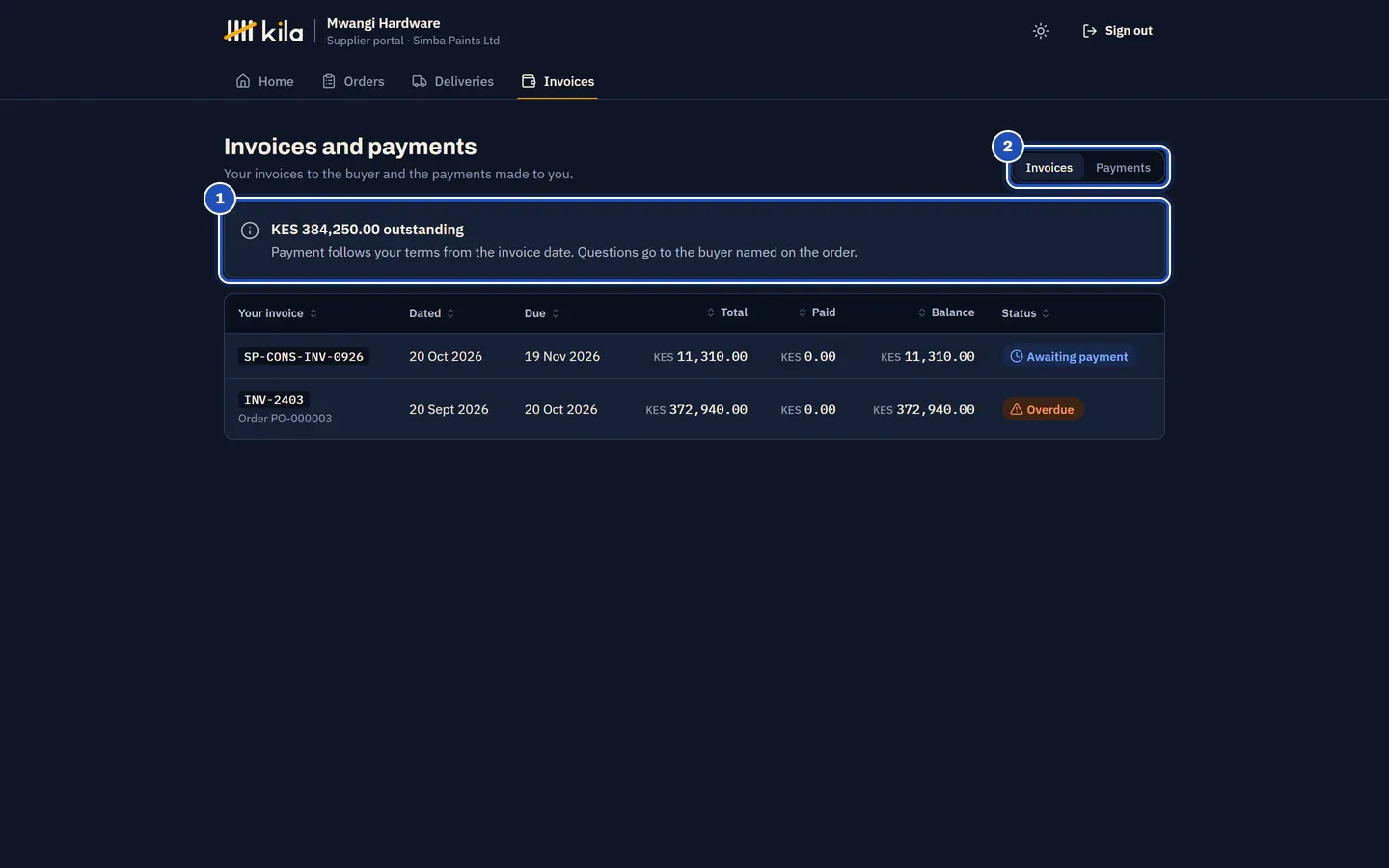
Task: Click the total KES 372,940.00
Action: [696, 410]
